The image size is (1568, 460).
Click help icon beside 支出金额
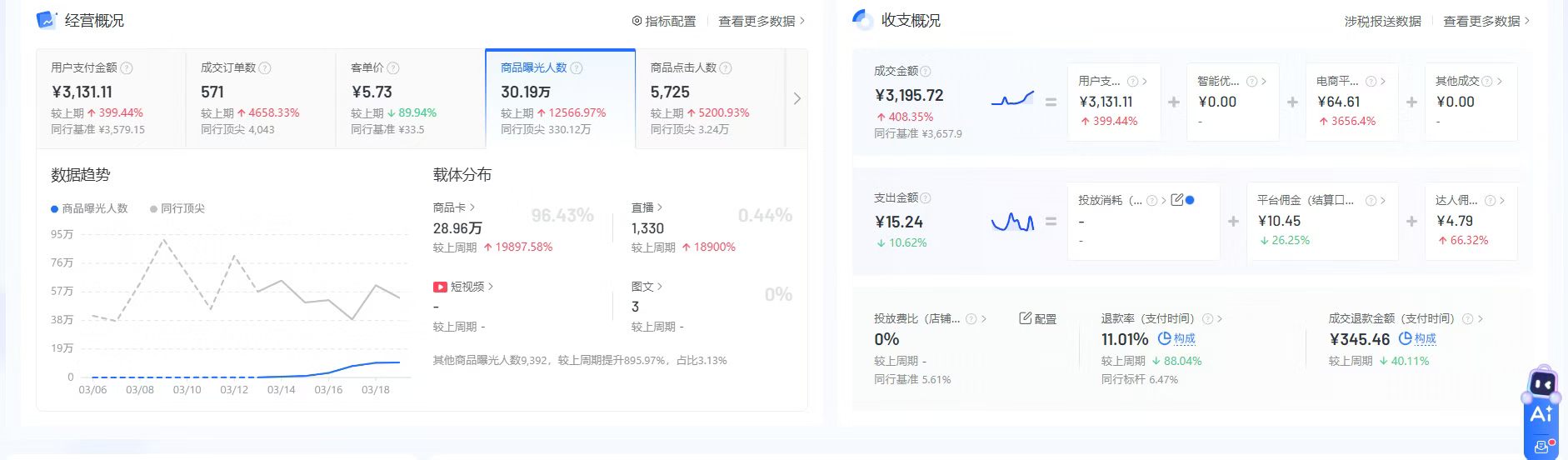[926, 198]
